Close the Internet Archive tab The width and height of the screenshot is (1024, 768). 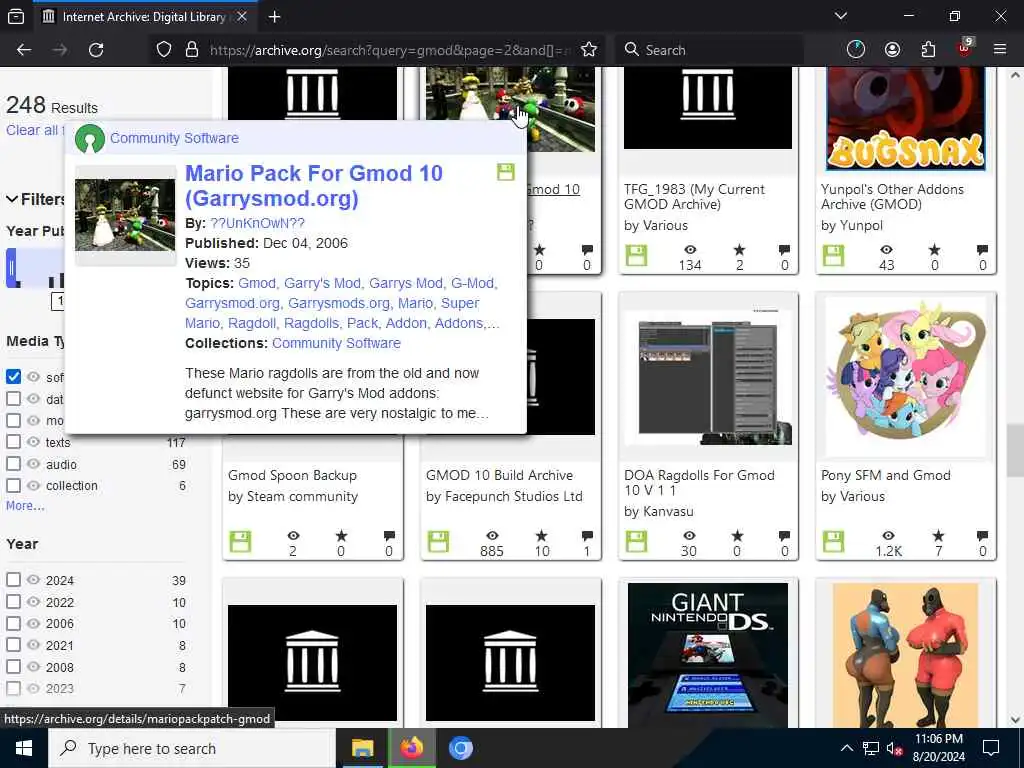242,17
